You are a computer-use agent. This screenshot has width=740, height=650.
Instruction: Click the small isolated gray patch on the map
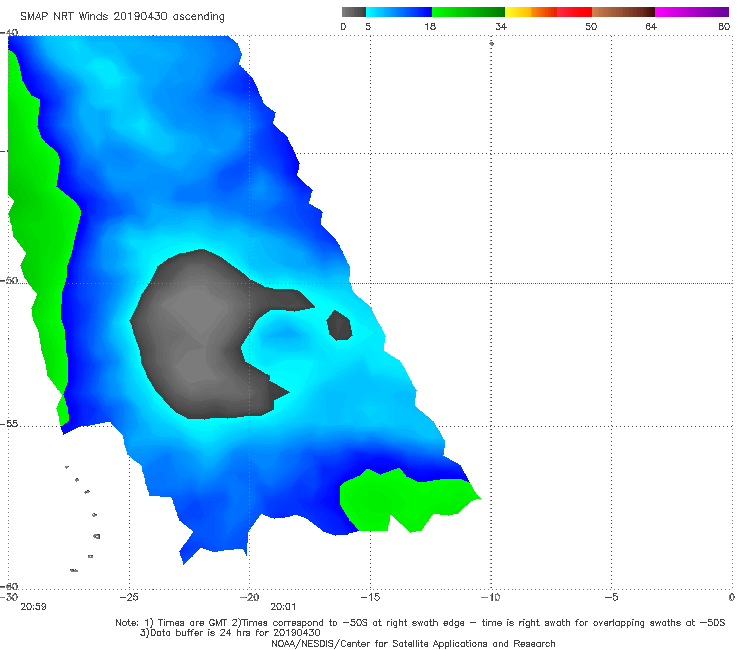pyautogui.click(x=339, y=325)
